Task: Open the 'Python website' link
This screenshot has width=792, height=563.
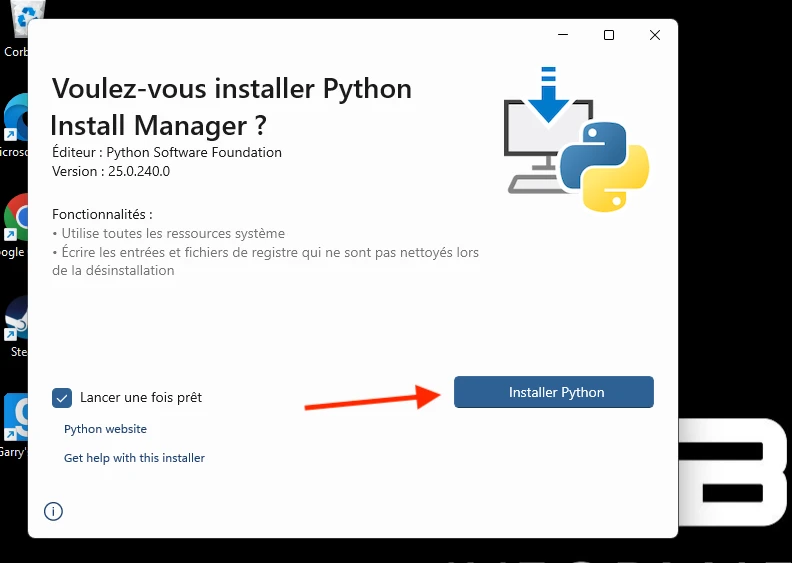Action: pyautogui.click(x=105, y=429)
